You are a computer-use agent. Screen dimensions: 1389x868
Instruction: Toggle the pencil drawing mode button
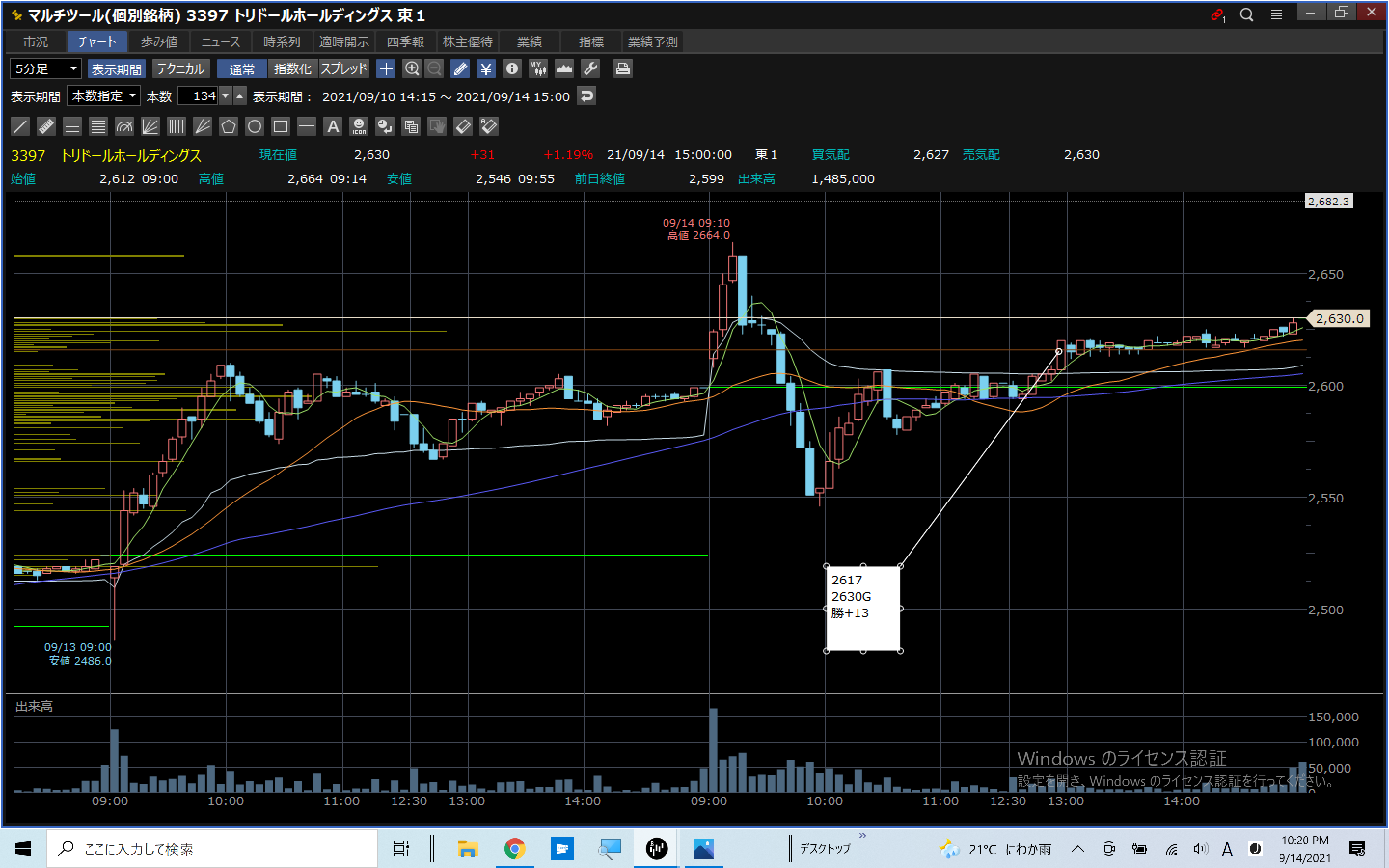point(460,69)
